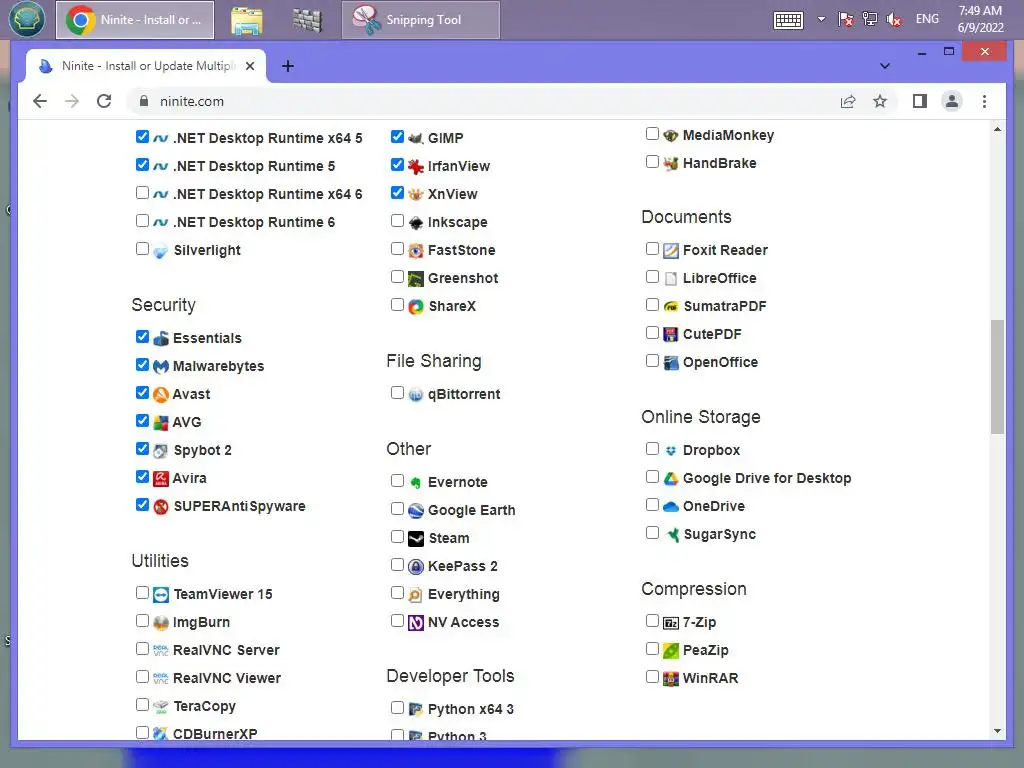
Task: Click the 7-Zip icon
Action: click(x=671, y=623)
